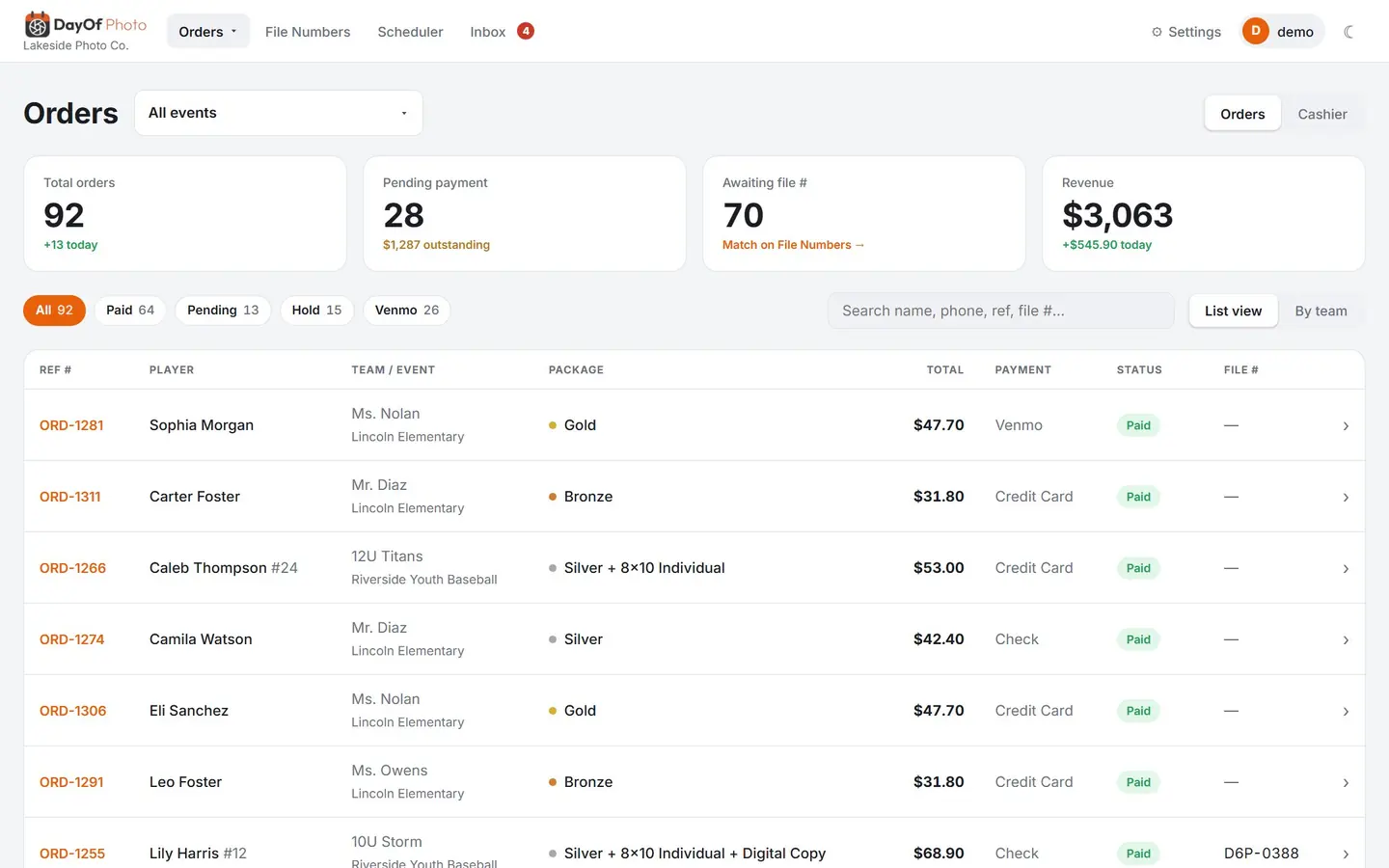The image size is (1389, 868).
Task: Filter orders by Venmo 26
Action: (x=407, y=310)
